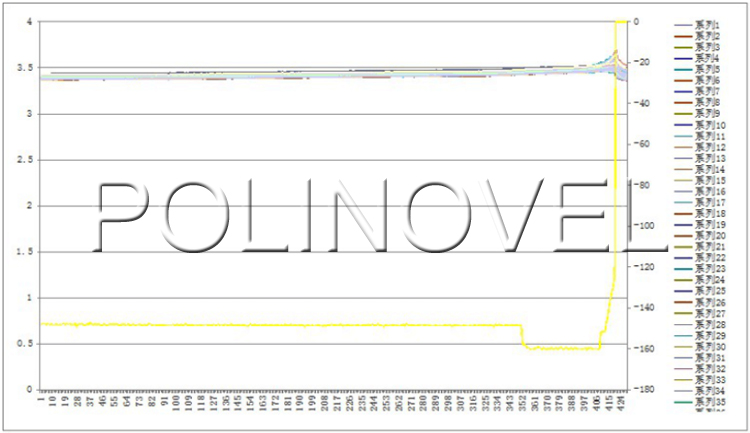750x433 pixels.
Task: Click the 系列18 line color marker
Action: tap(683, 214)
